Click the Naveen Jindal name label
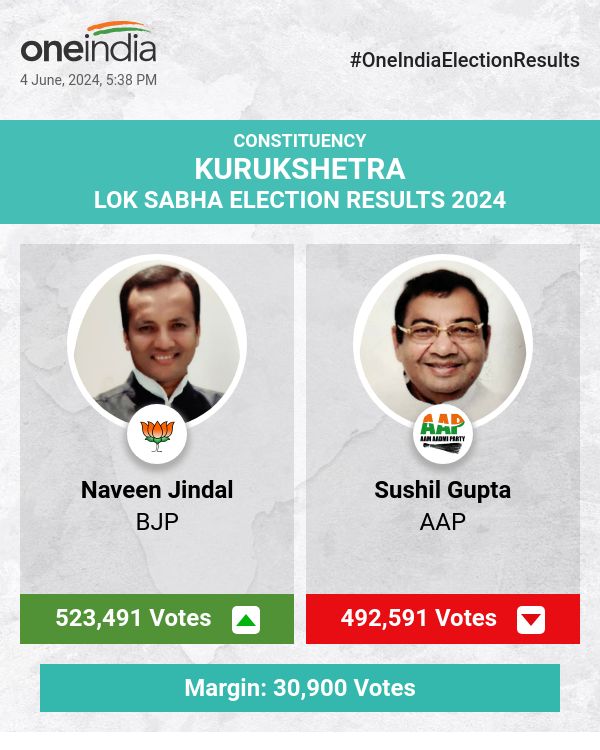Viewport: 600px width, 750px height. click(x=157, y=490)
